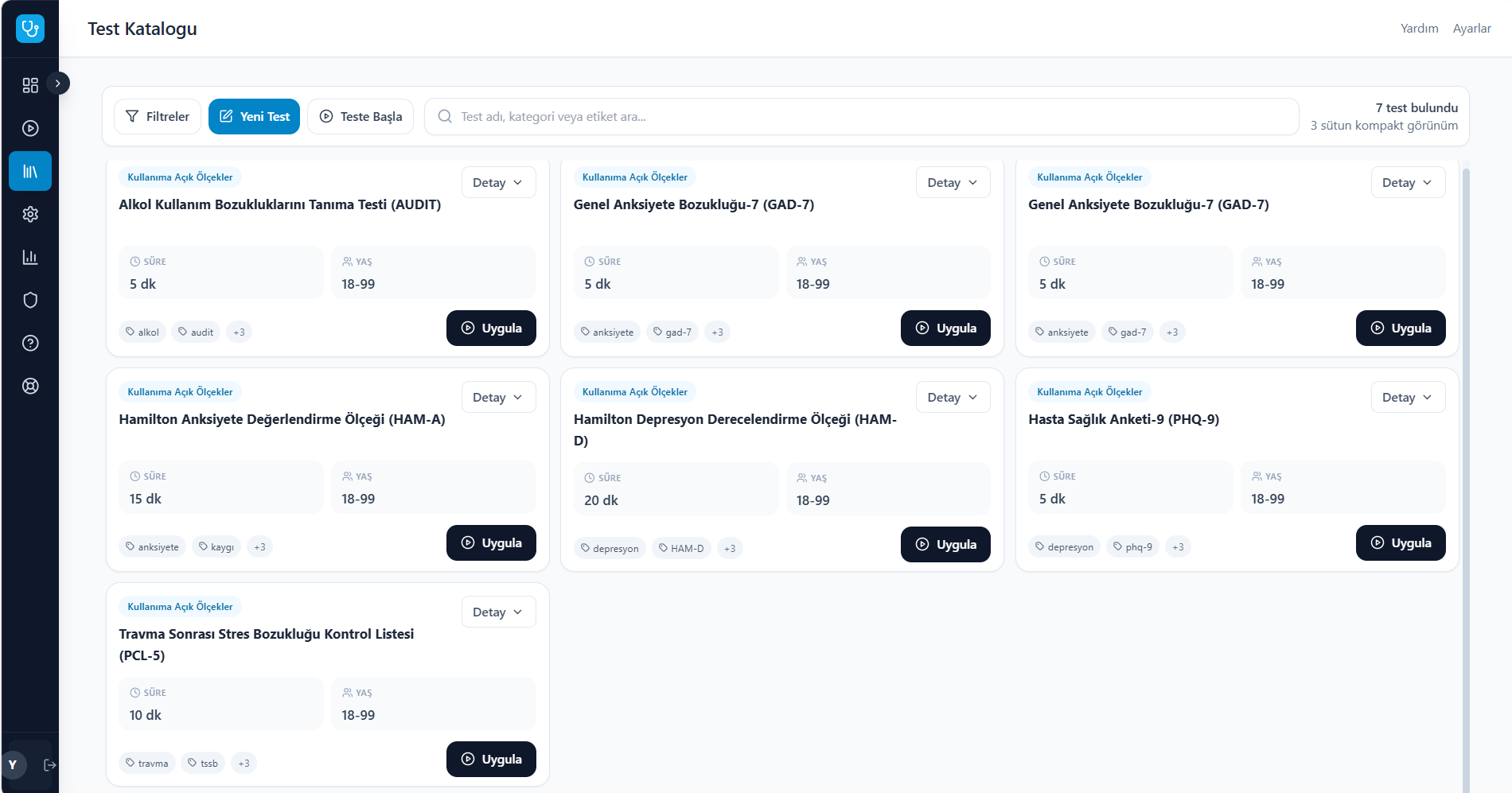The width and height of the screenshot is (1512, 793).
Task: Show more tags with +3 on HAM-D card
Action: [x=730, y=548]
